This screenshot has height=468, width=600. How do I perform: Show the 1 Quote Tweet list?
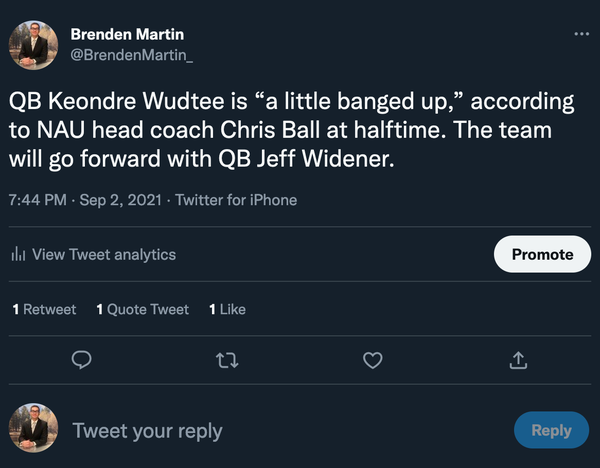tap(142, 309)
